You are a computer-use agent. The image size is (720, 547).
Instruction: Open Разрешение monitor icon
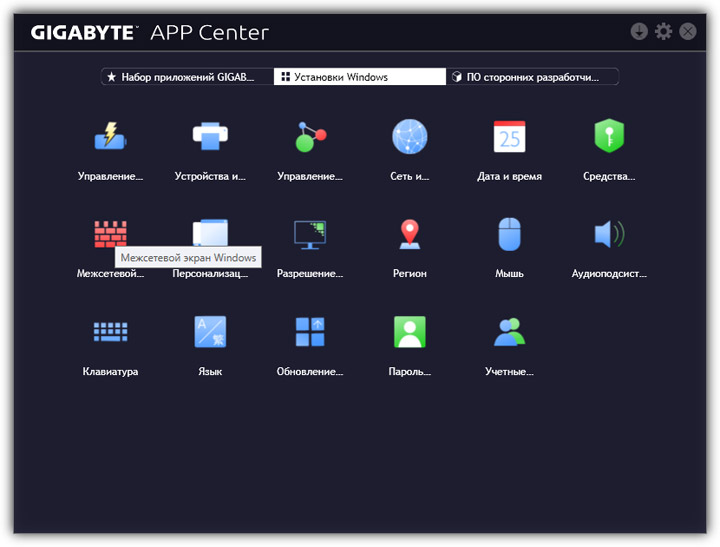coord(310,234)
